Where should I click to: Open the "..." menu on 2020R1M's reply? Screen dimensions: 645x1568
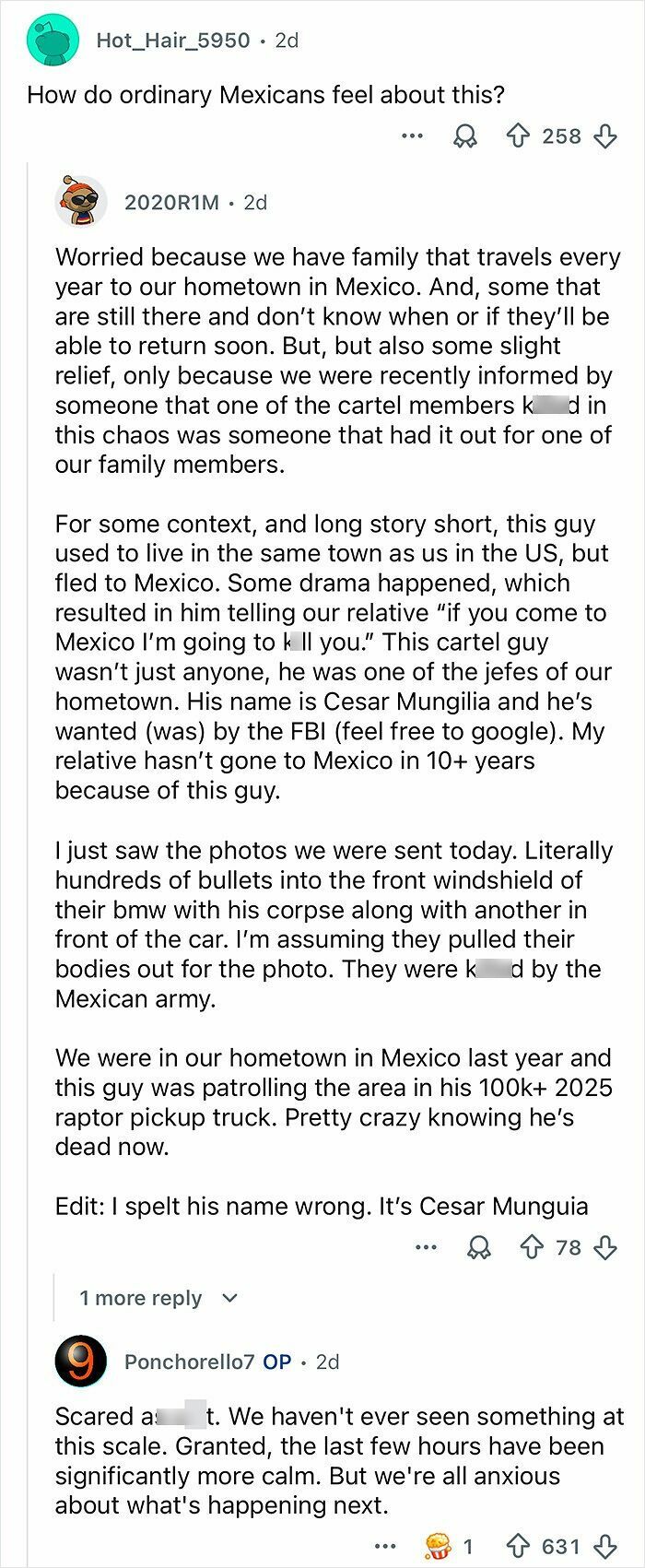[x=426, y=1248]
